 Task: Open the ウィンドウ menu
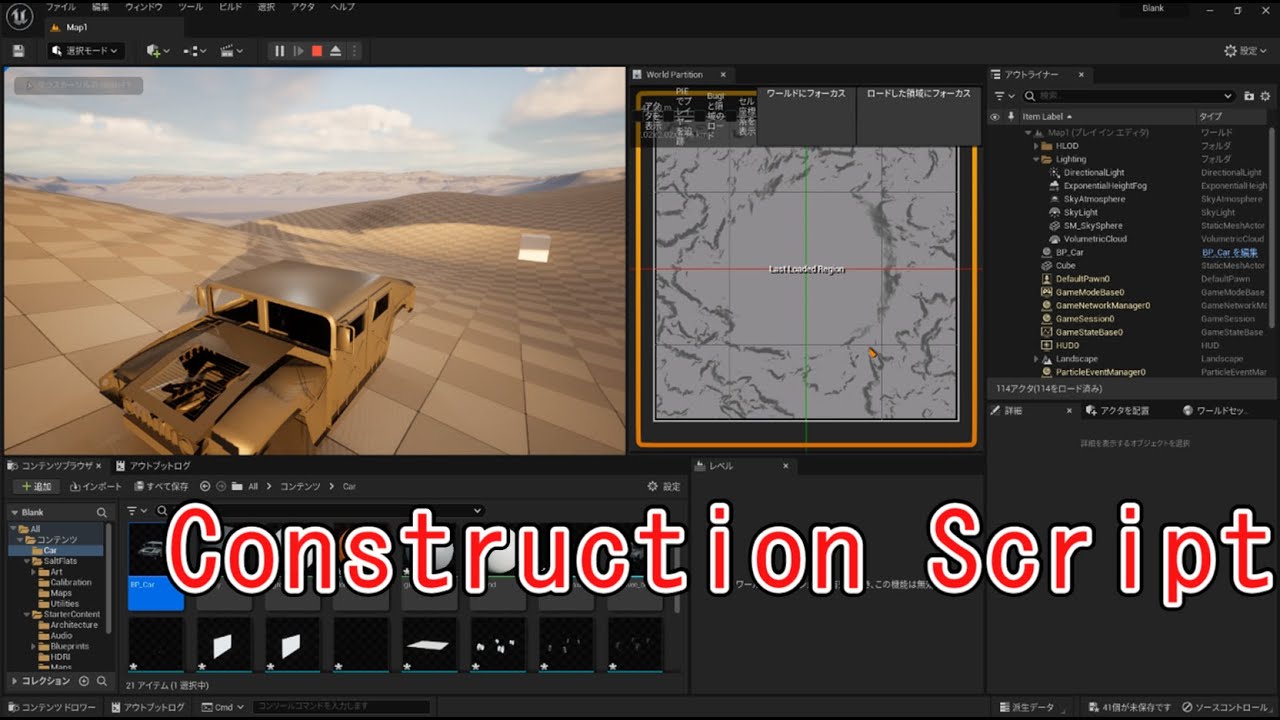point(144,7)
